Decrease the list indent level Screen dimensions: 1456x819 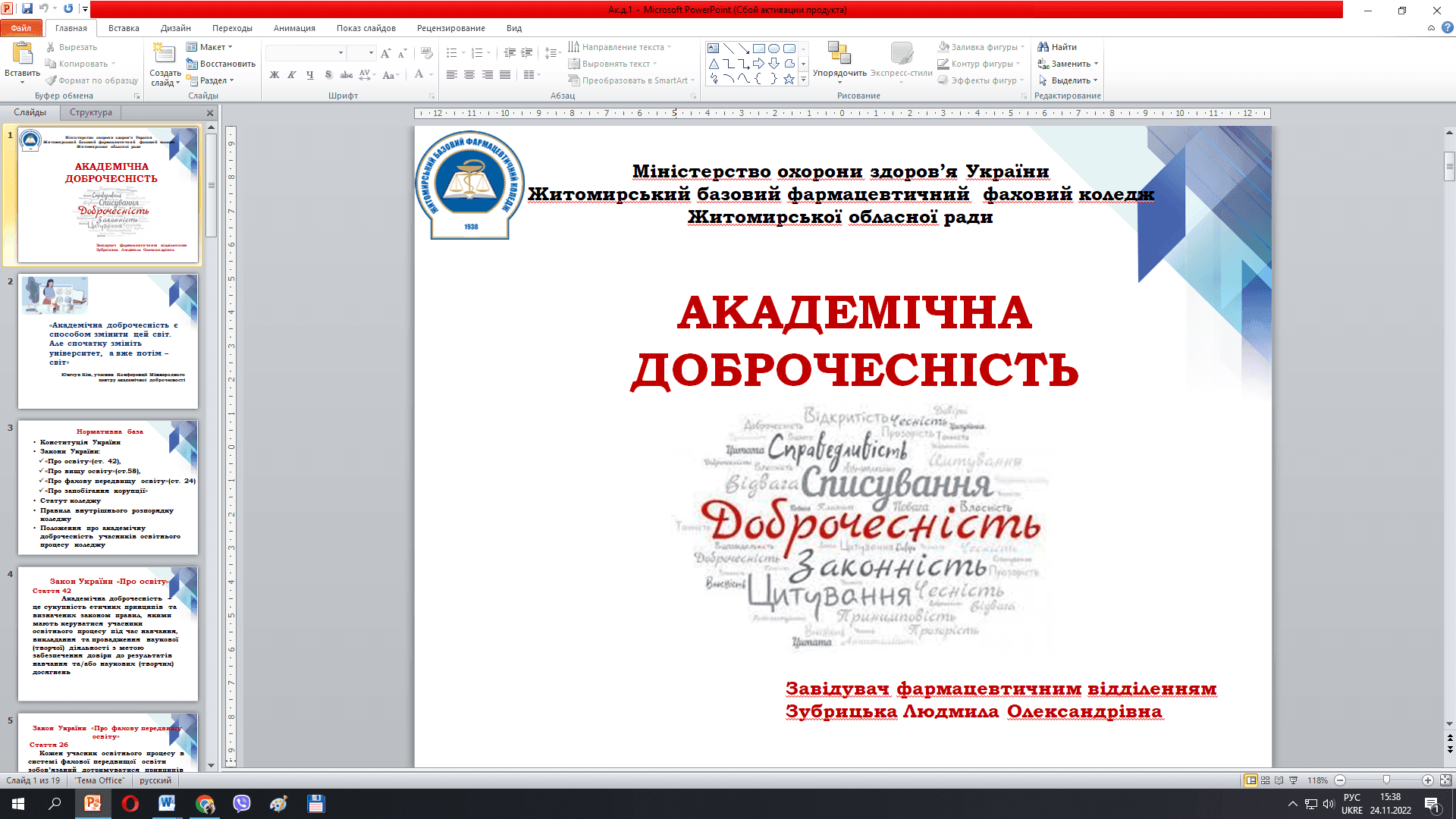pos(510,53)
